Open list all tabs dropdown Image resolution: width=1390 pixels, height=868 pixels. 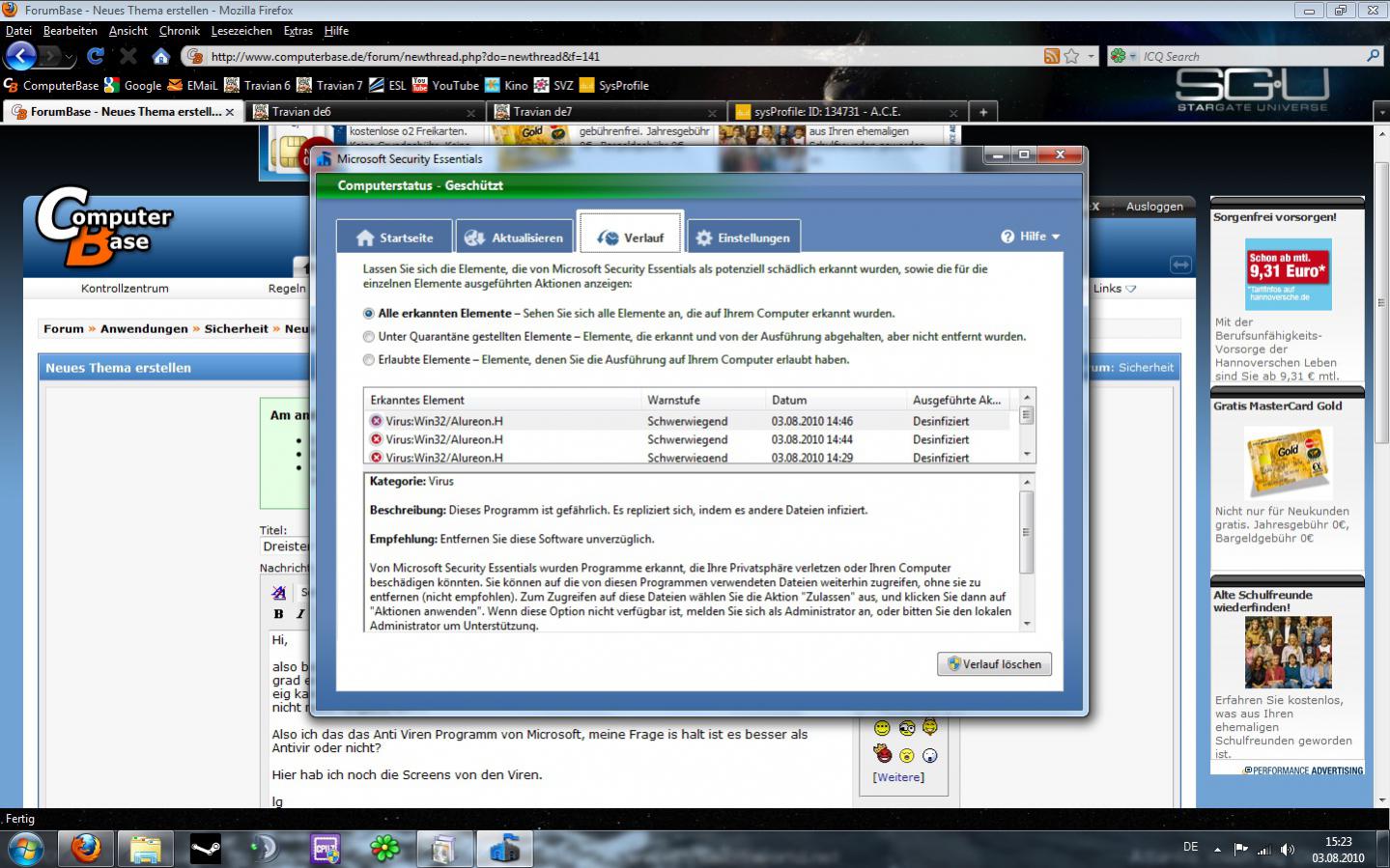point(1381,112)
